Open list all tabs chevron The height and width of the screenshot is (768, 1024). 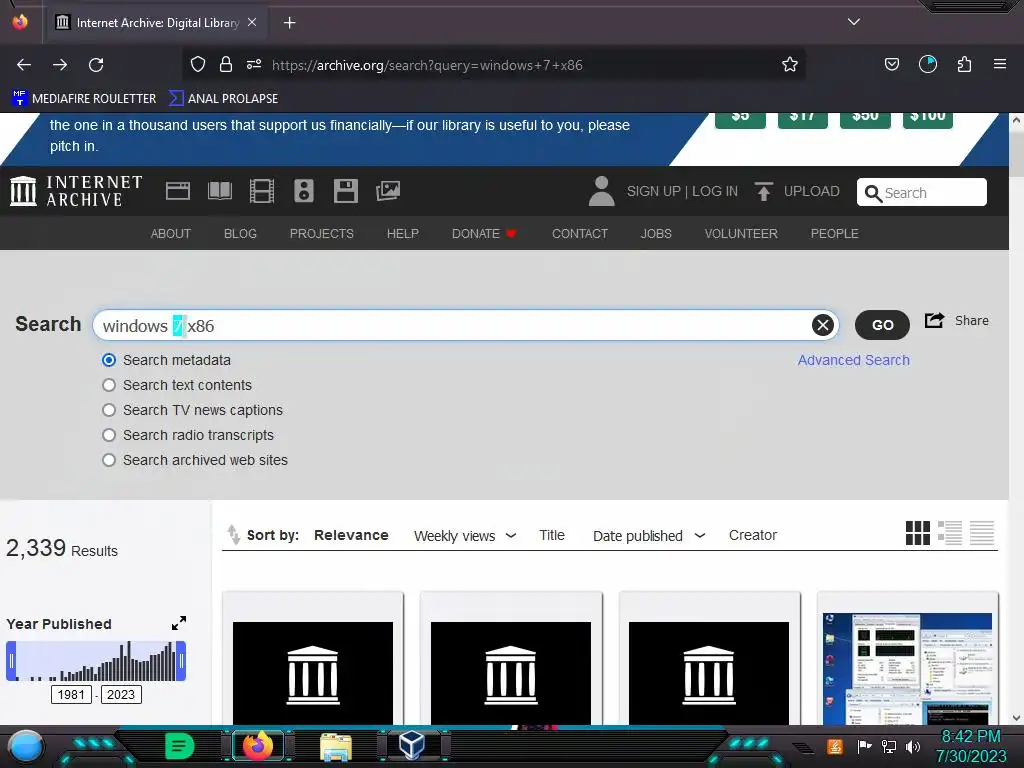click(x=854, y=22)
